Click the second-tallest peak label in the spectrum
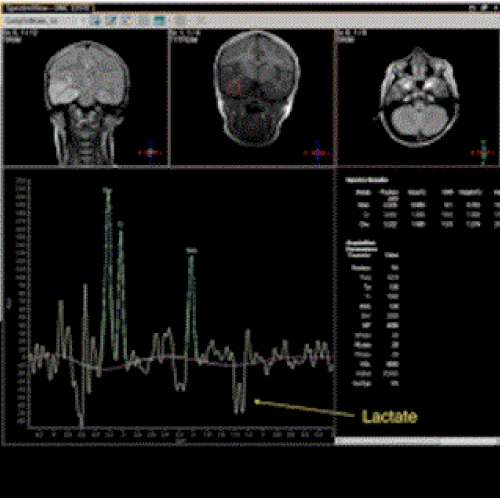The image size is (500, 498). pyautogui.click(x=121, y=224)
